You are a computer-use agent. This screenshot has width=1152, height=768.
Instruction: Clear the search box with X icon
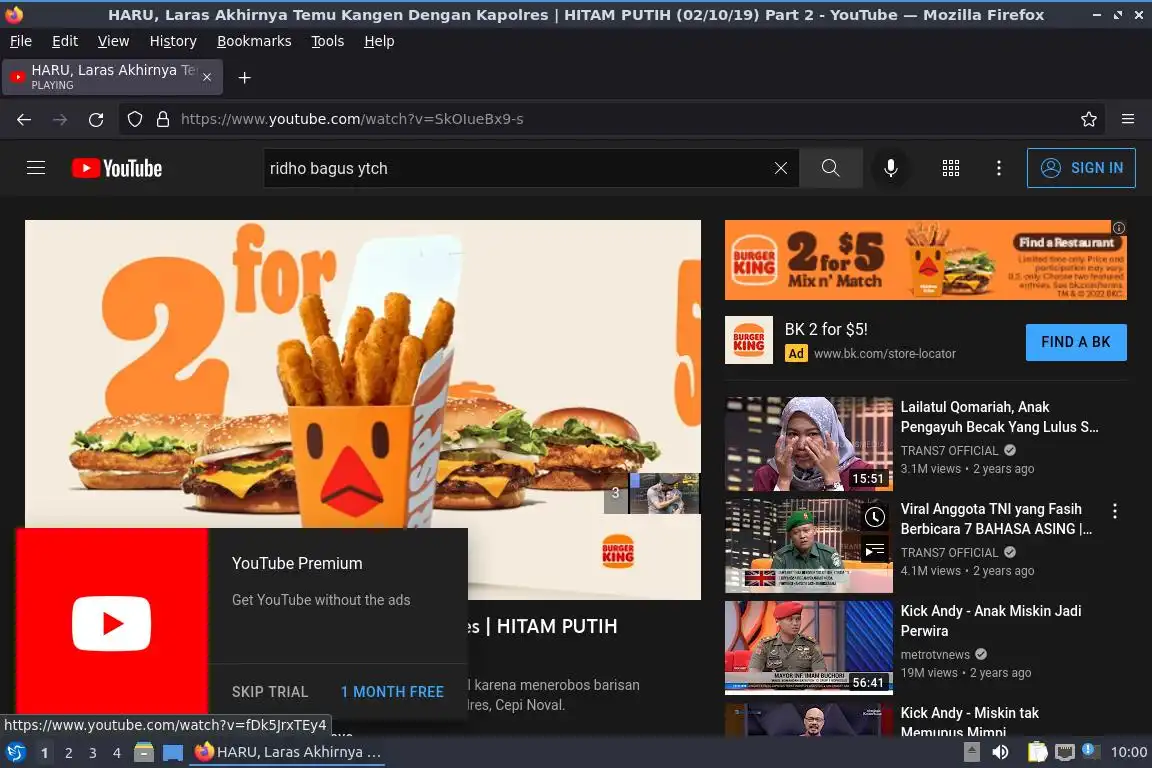[781, 168]
